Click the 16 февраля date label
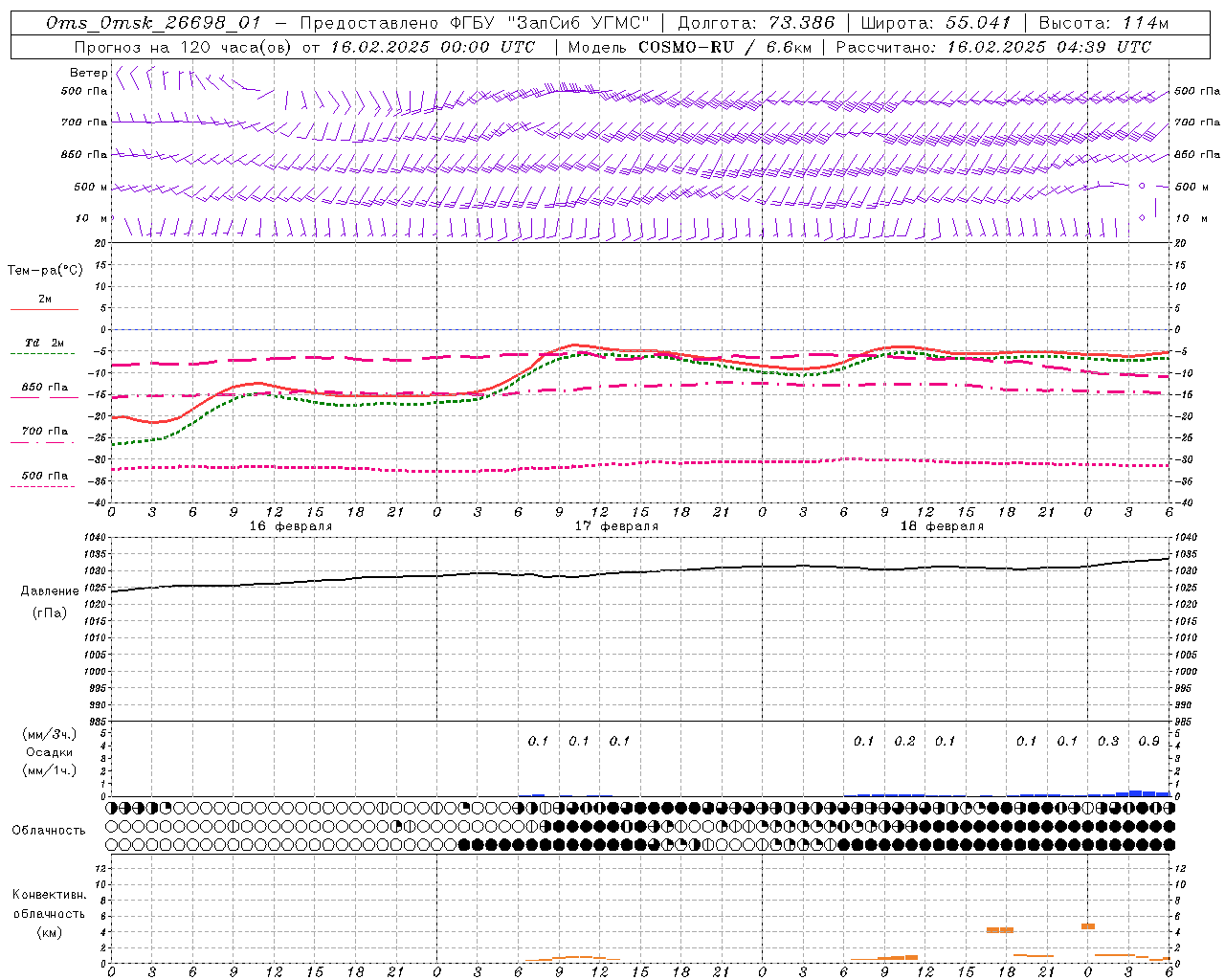 (x=291, y=526)
